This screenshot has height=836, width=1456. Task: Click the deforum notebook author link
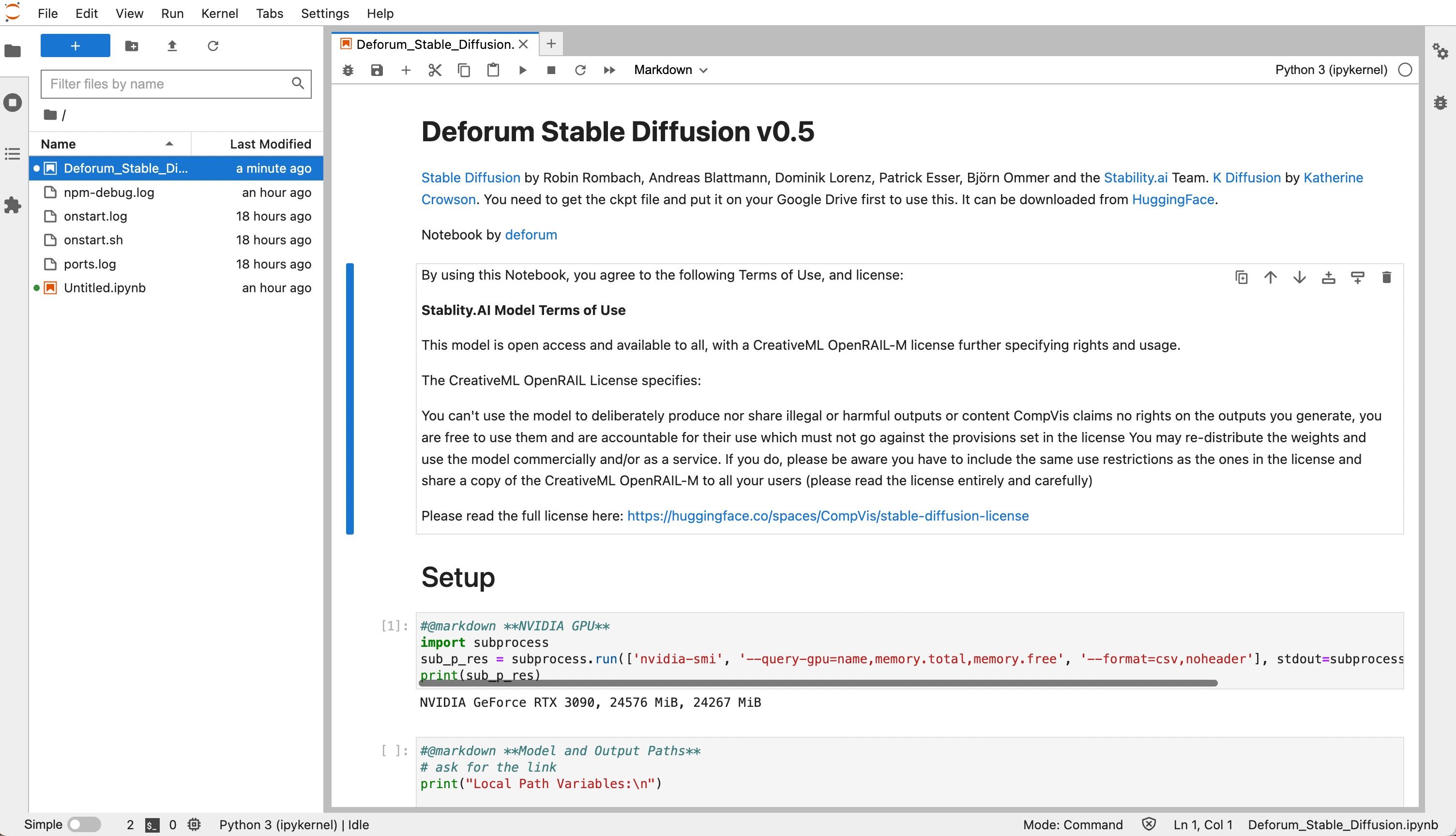(x=531, y=234)
